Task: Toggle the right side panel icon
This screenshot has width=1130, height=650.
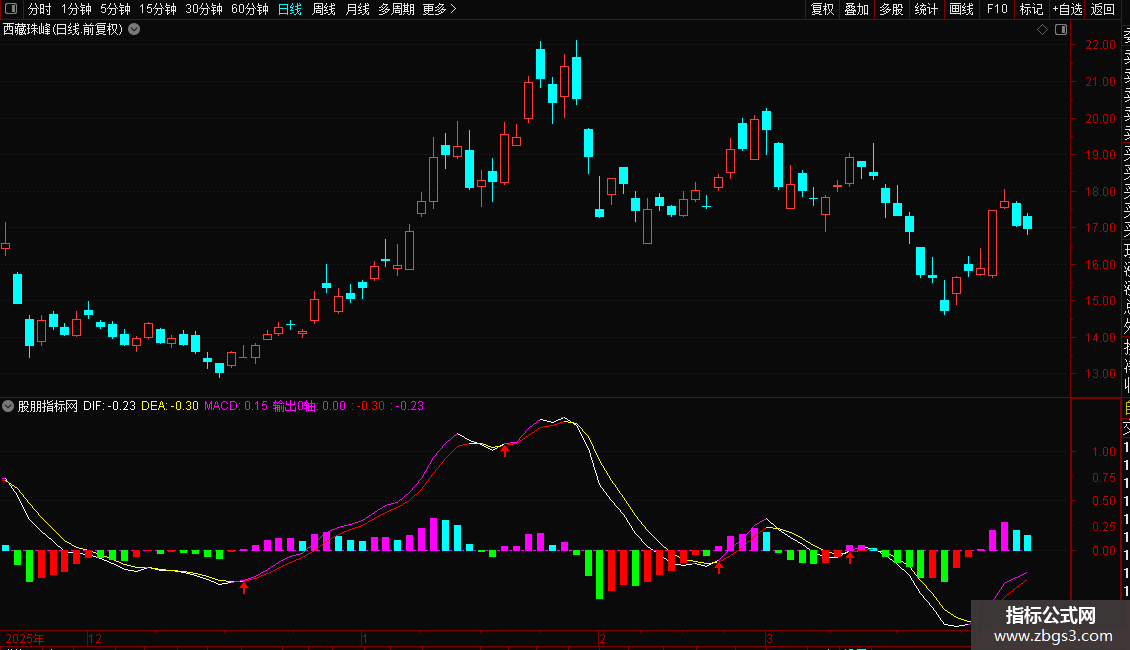Action: point(1061,30)
